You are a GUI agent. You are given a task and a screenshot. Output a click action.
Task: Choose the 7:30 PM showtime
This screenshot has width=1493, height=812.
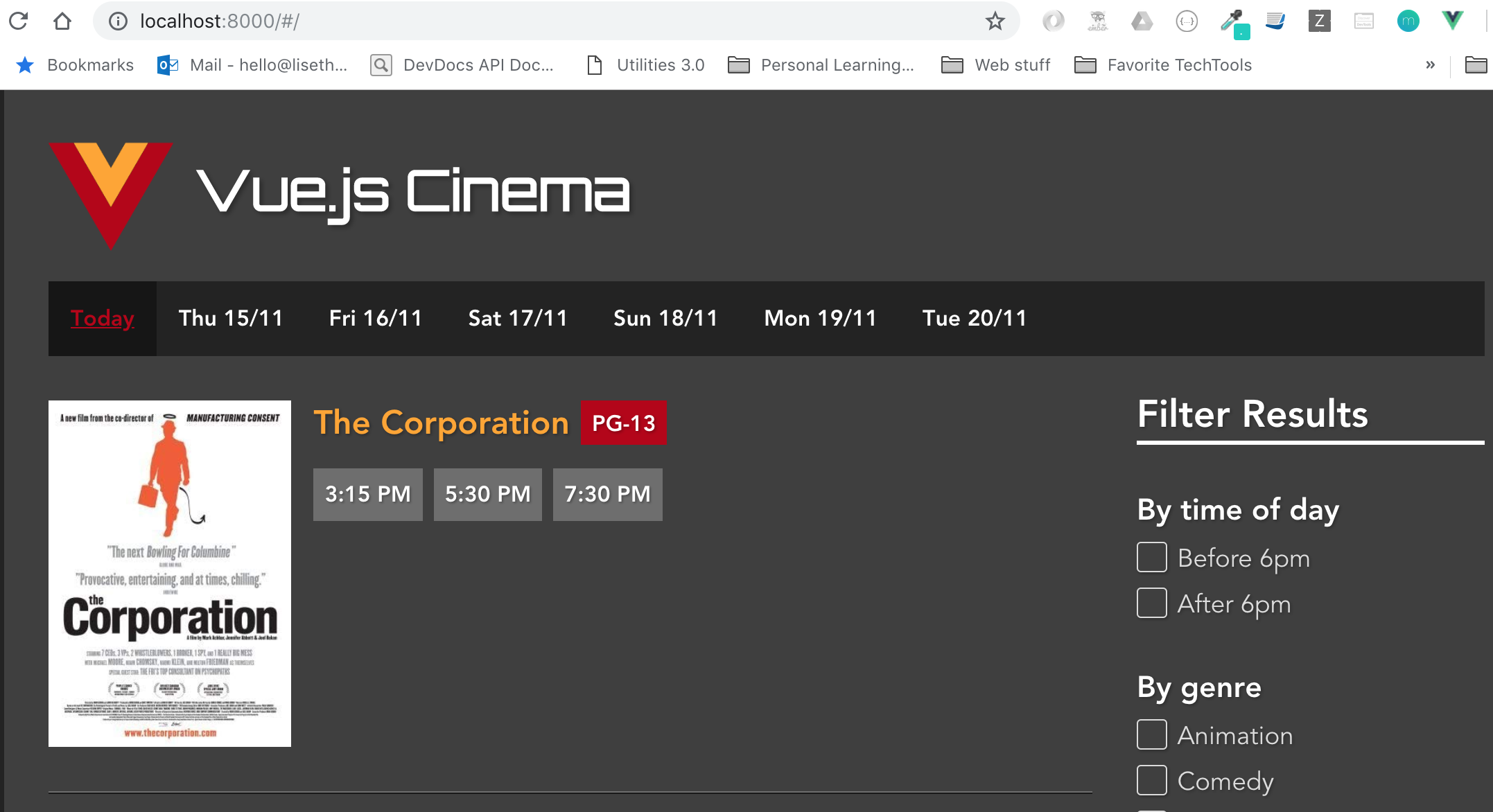(x=608, y=494)
